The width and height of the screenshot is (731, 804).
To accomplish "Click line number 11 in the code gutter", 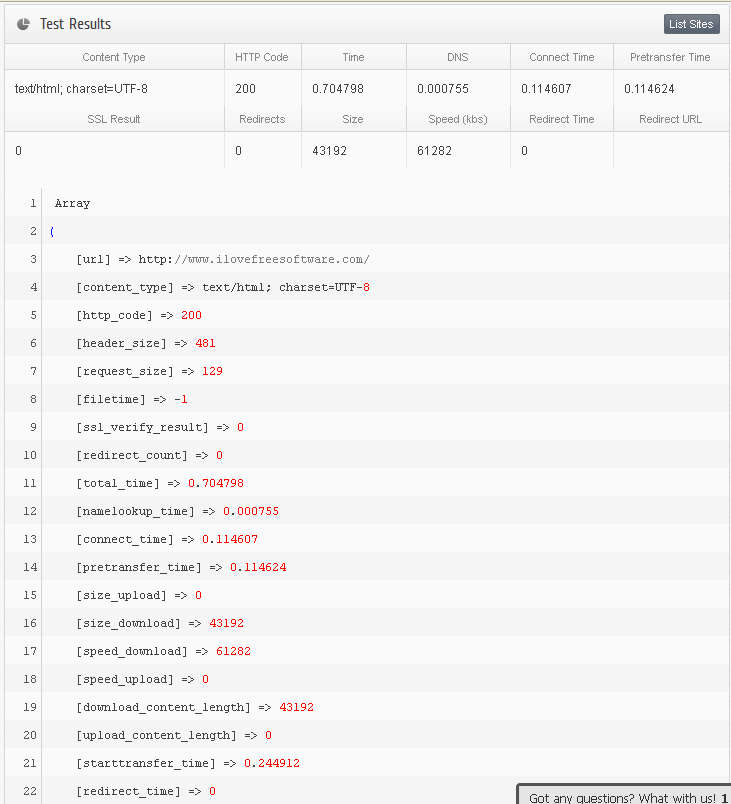I will pos(30,483).
